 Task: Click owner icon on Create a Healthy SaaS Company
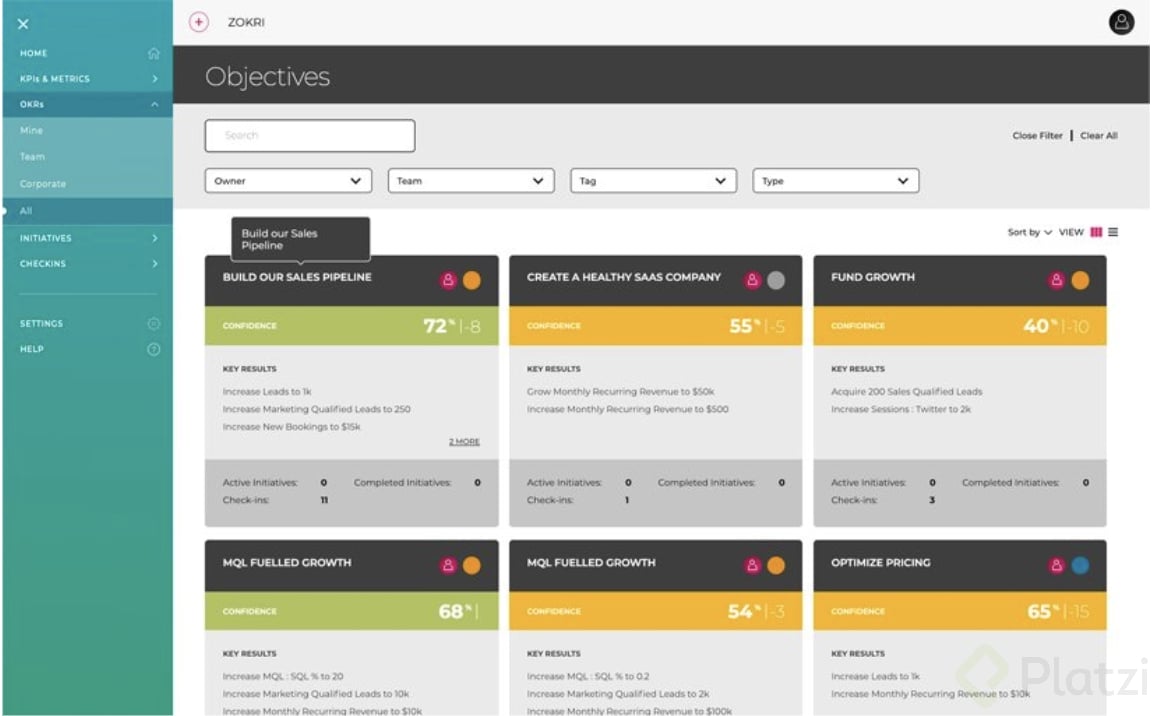coord(752,280)
